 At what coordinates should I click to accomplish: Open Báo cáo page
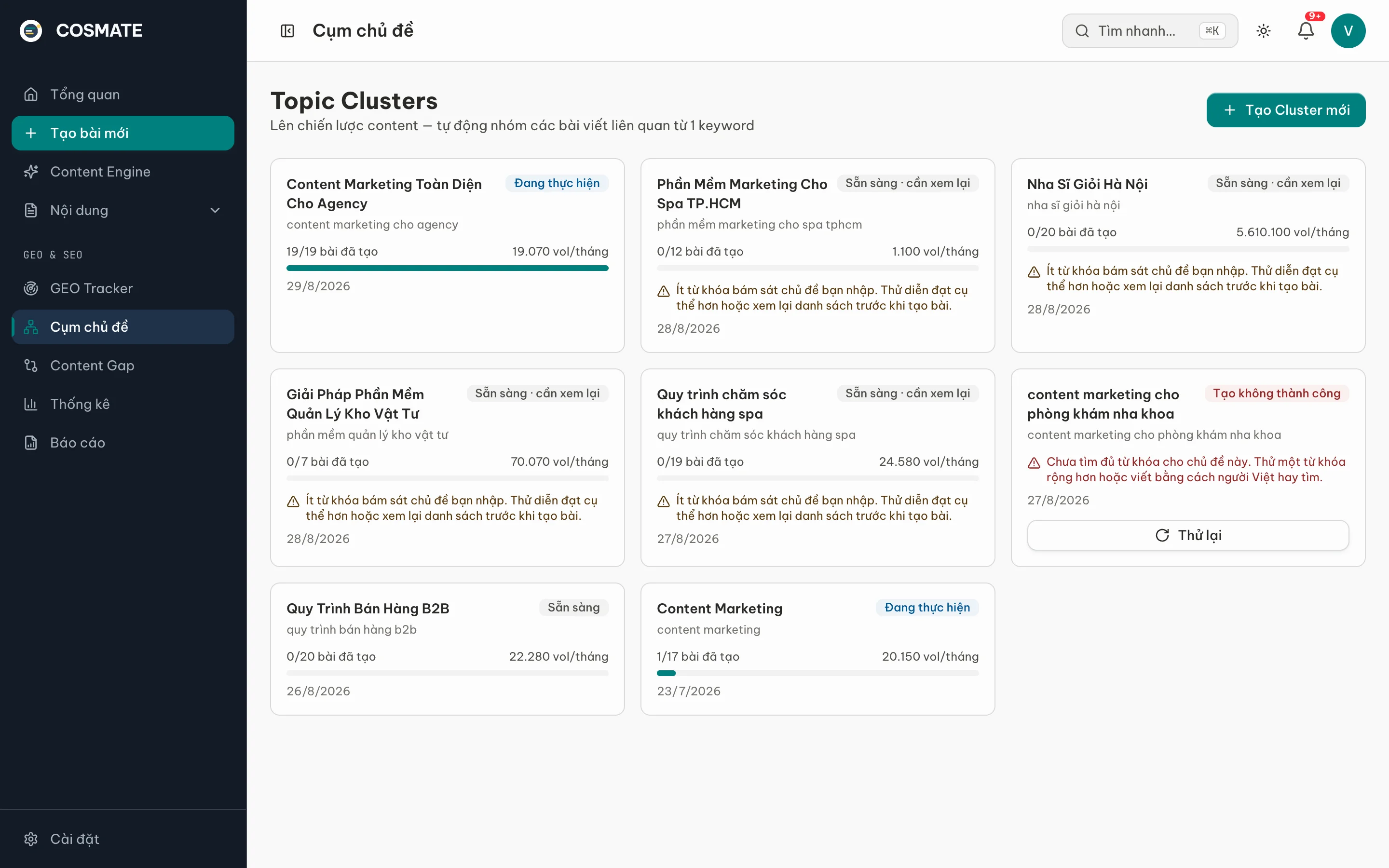[123, 443]
